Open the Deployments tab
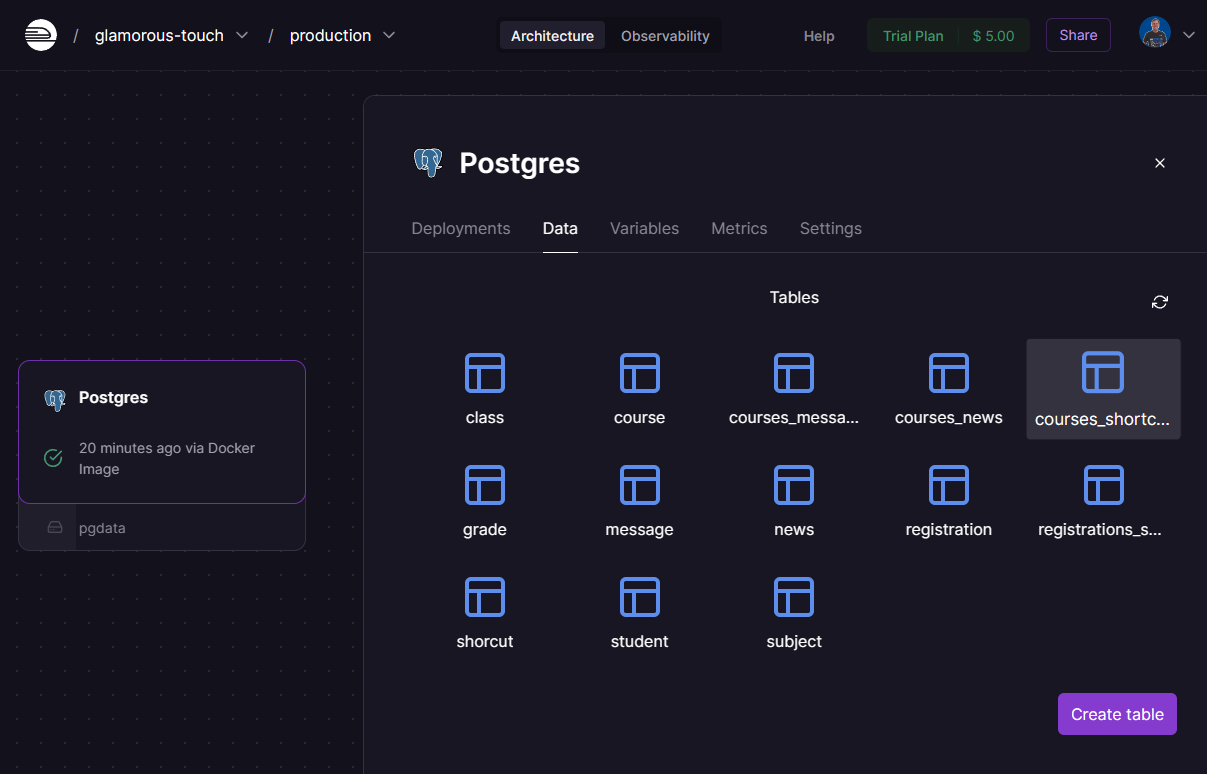 pos(461,228)
